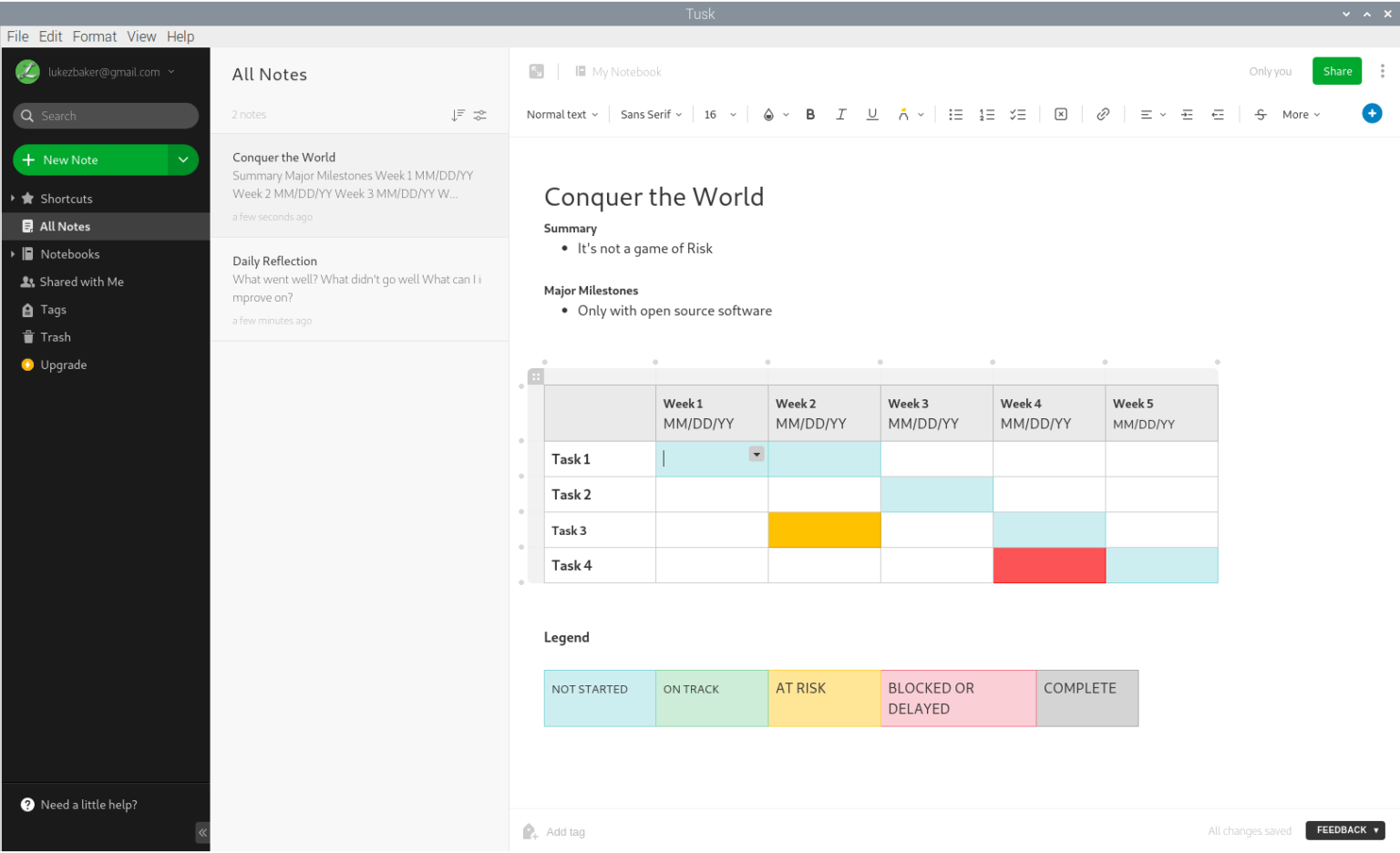Click the blue plus insert button
1400x853 pixels.
[x=1372, y=114]
